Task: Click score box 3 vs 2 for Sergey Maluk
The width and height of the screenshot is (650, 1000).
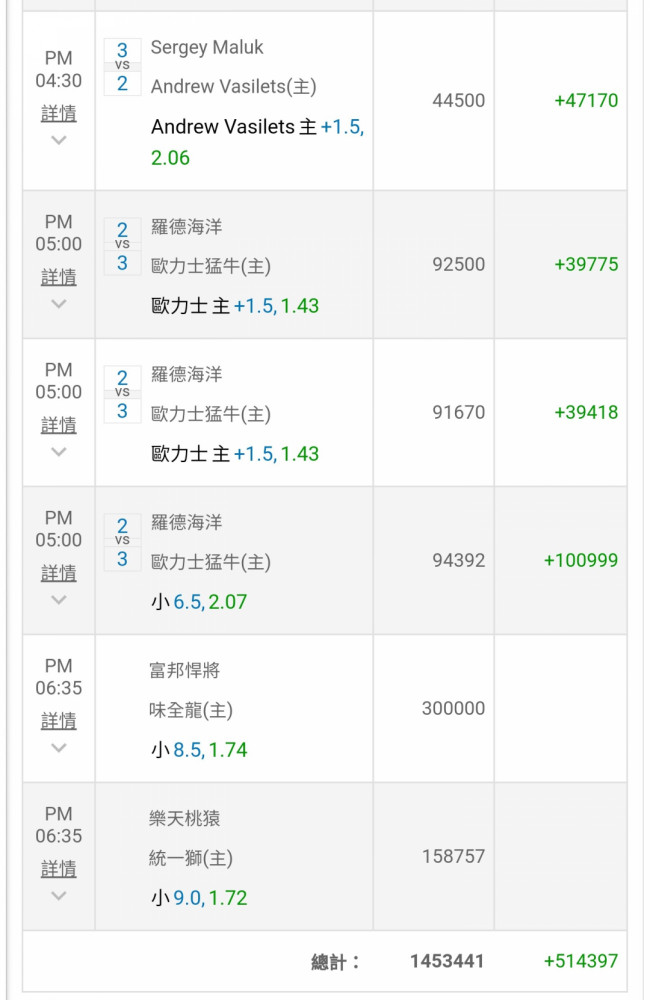Action: click(122, 67)
